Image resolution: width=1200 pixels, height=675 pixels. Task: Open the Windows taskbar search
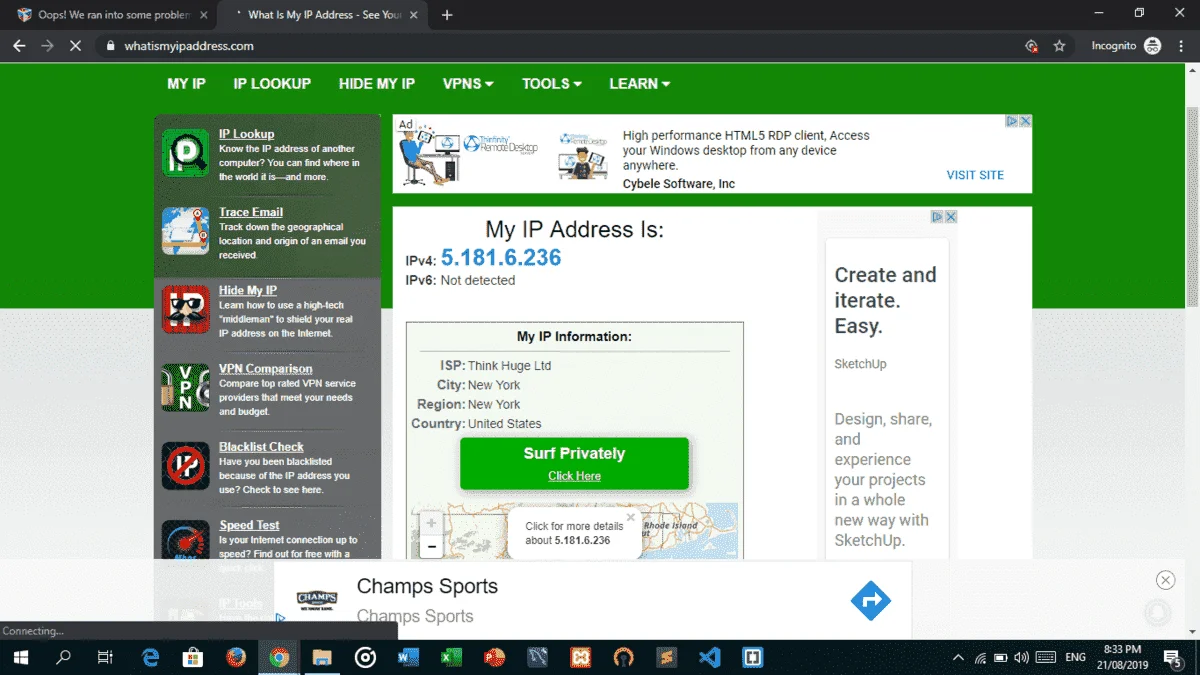pyautogui.click(x=63, y=657)
